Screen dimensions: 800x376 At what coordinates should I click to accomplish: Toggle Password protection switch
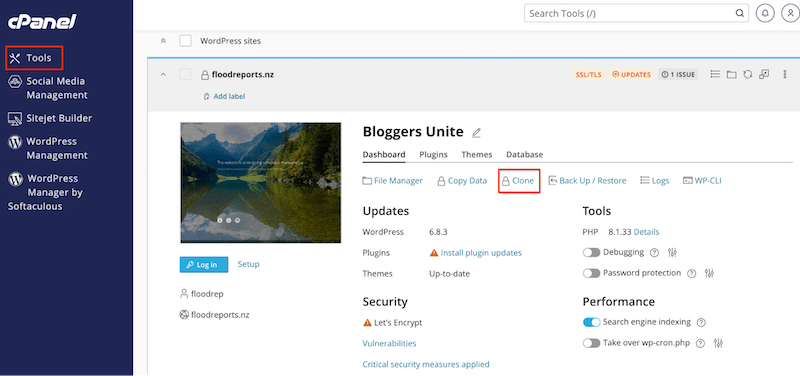591,273
